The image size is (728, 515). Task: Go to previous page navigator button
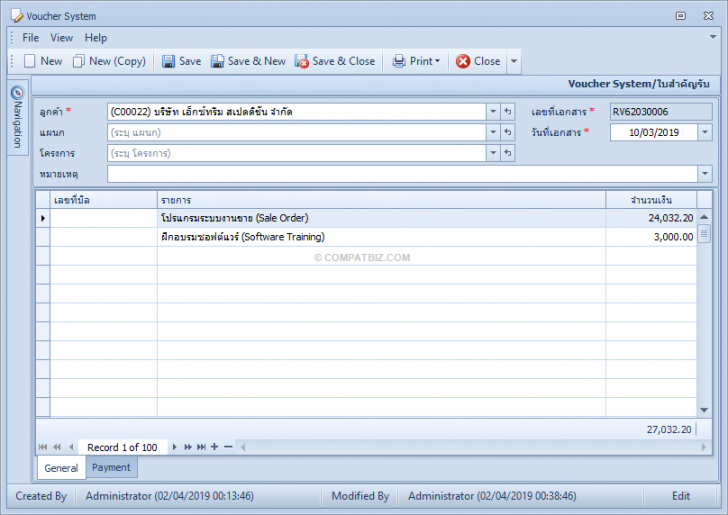(x=57, y=447)
